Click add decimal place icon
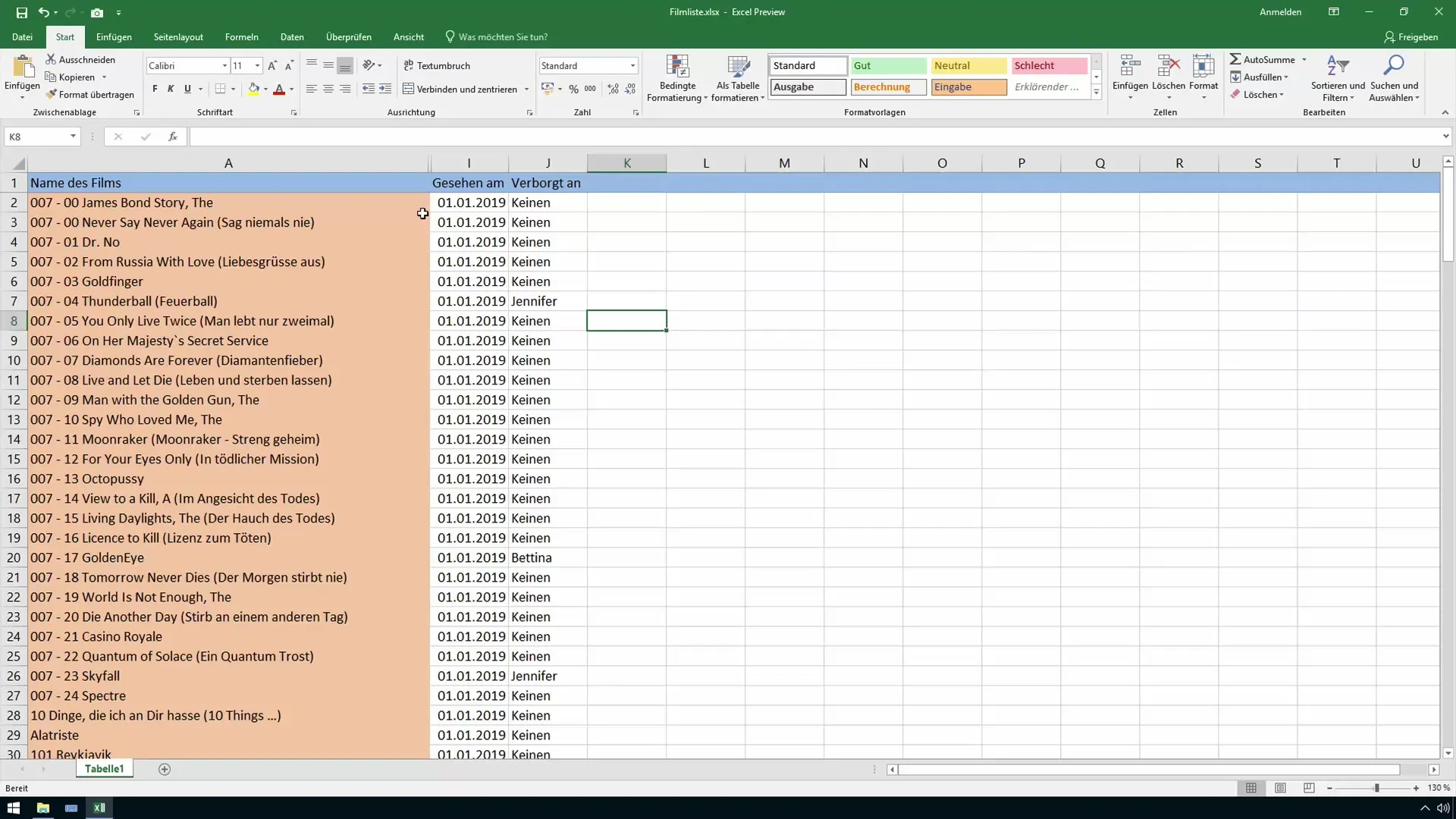The width and height of the screenshot is (1456, 819). (x=613, y=89)
